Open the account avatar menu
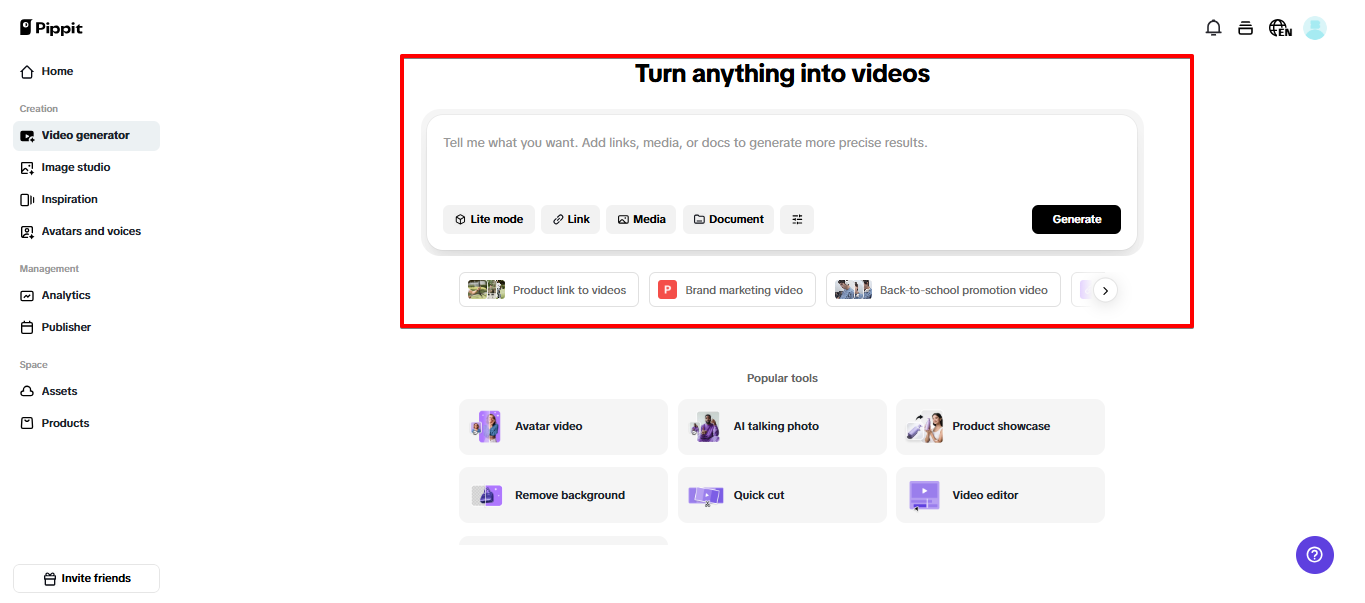Image resolution: width=1365 pixels, height=603 pixels. tap(1314, 27)
